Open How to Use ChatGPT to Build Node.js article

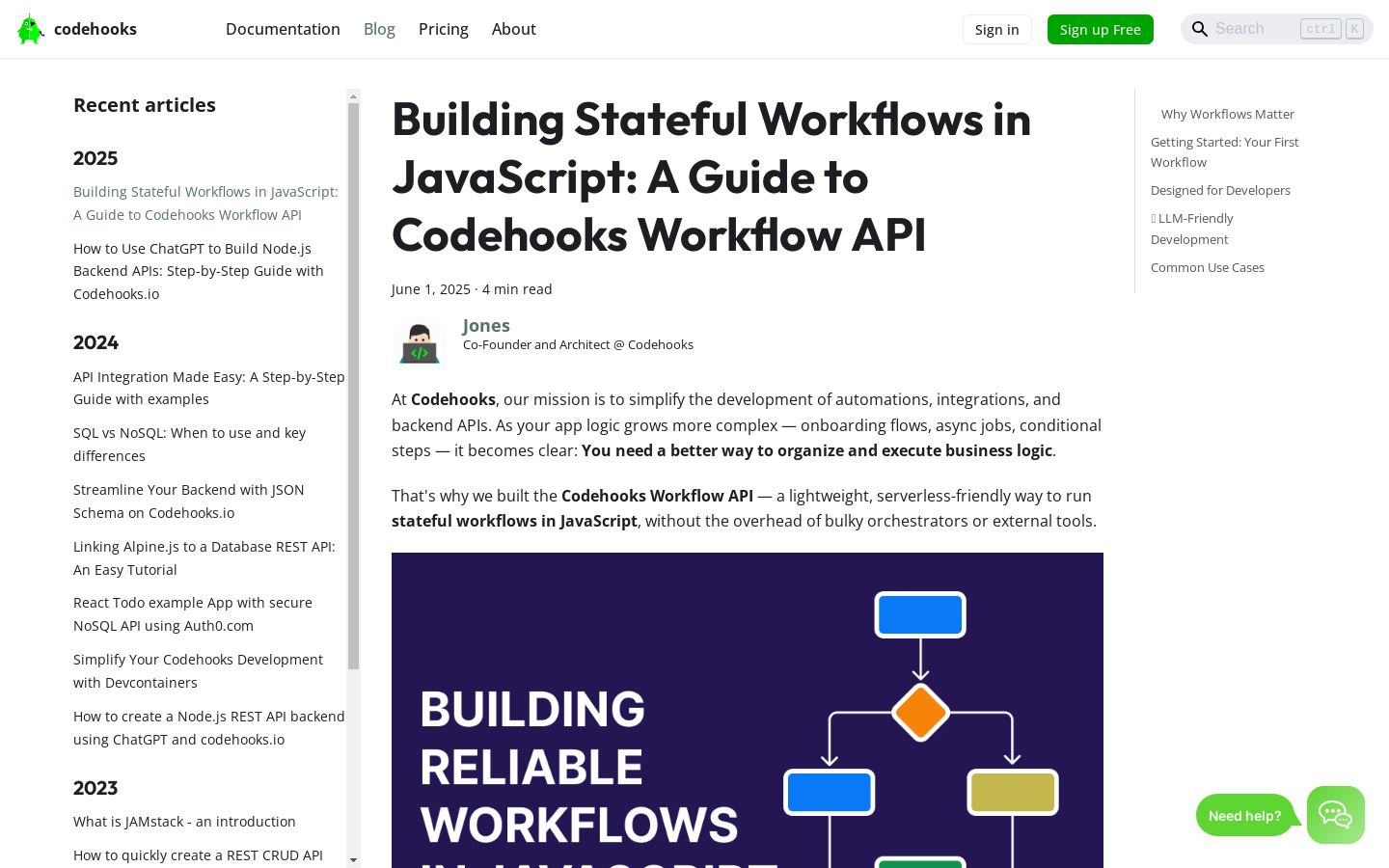pos(199,271)
